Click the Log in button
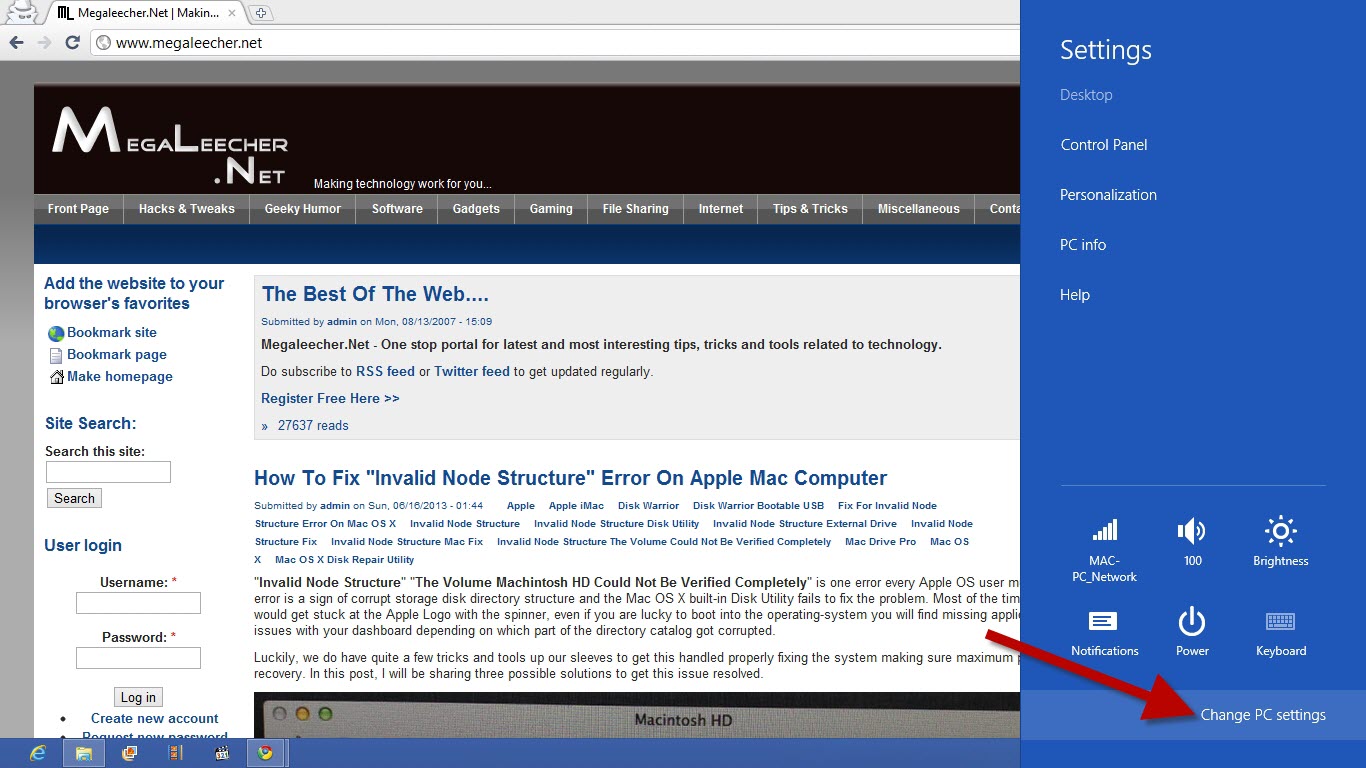 pos(138,697)
